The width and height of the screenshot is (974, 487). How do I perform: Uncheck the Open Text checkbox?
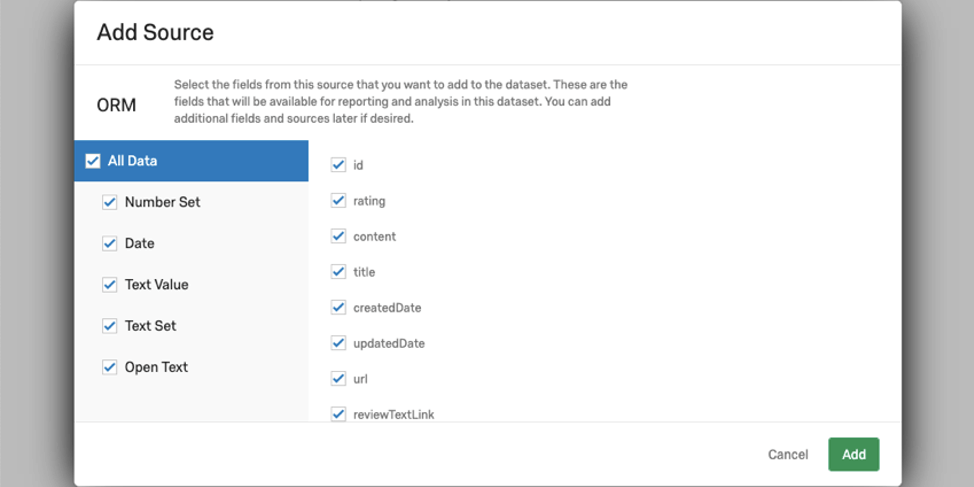tap(110, 367)
